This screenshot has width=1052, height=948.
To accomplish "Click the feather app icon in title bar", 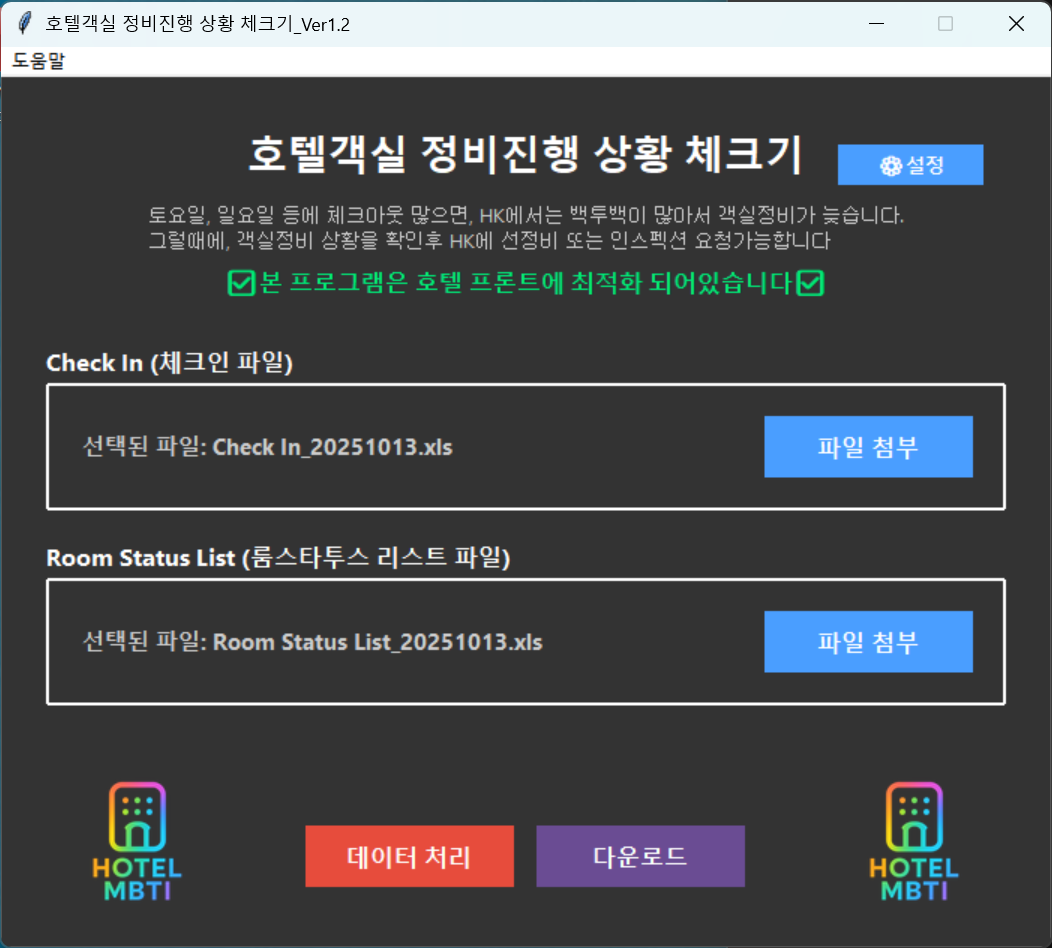I will point(24,24).
